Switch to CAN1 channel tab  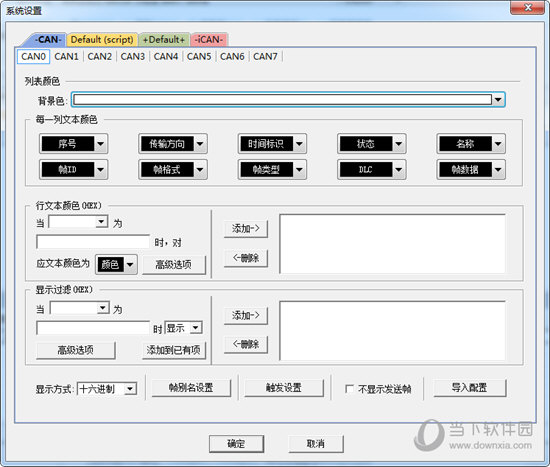pos(66,56)
